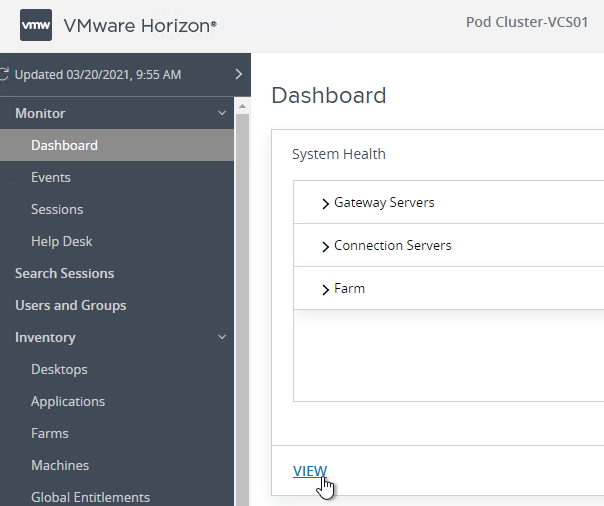Collapse the Inventory section chevron
The image size is (604, 506).
tap(222, 337)
